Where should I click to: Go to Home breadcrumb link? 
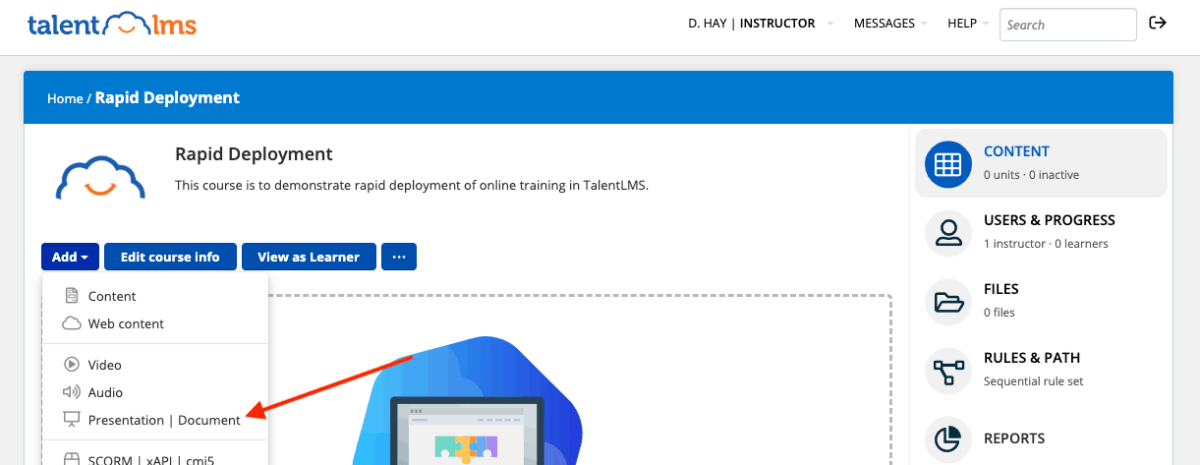pos(64,98)
